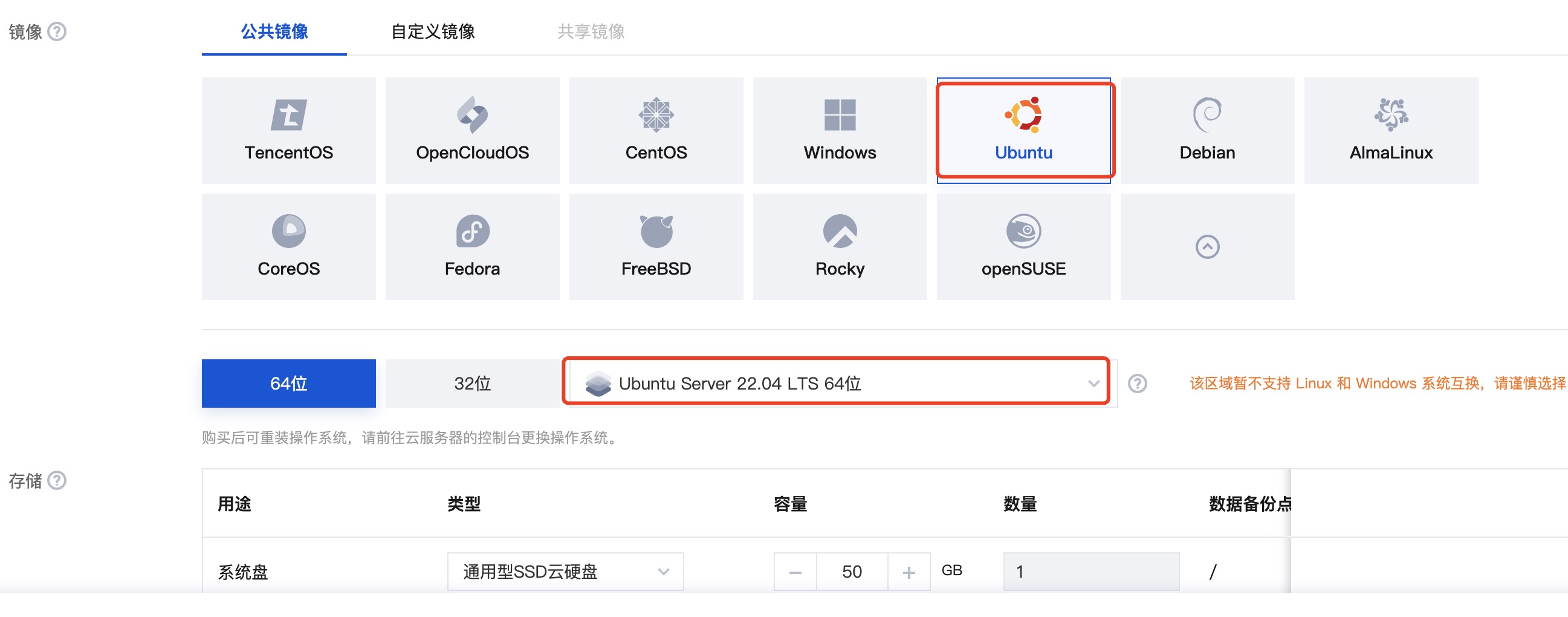The height and width of the screenshot is (617, 1568).
Task: Click the system disk capacity field showing 50
Action: 852,572
